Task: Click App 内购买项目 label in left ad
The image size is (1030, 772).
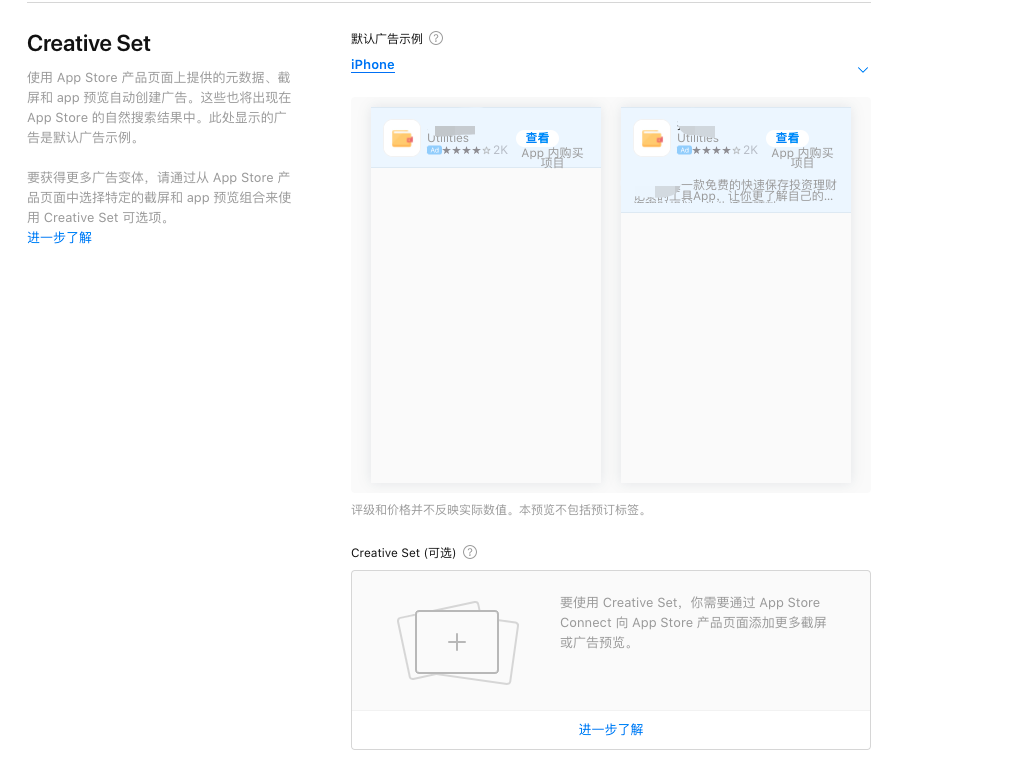Action: 552,157
